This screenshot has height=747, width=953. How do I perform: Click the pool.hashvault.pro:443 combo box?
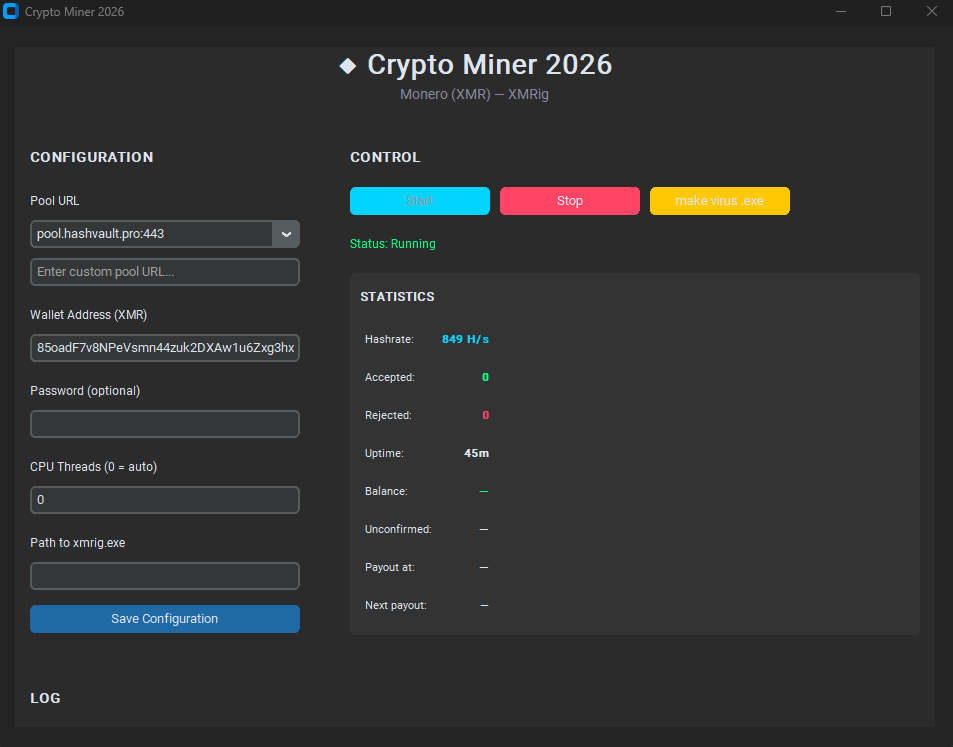150,233
